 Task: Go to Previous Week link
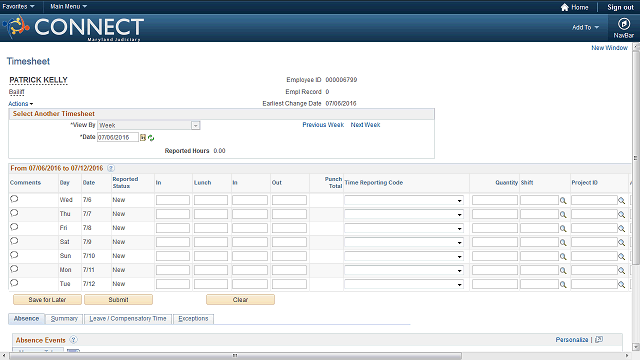click(323, 125)
